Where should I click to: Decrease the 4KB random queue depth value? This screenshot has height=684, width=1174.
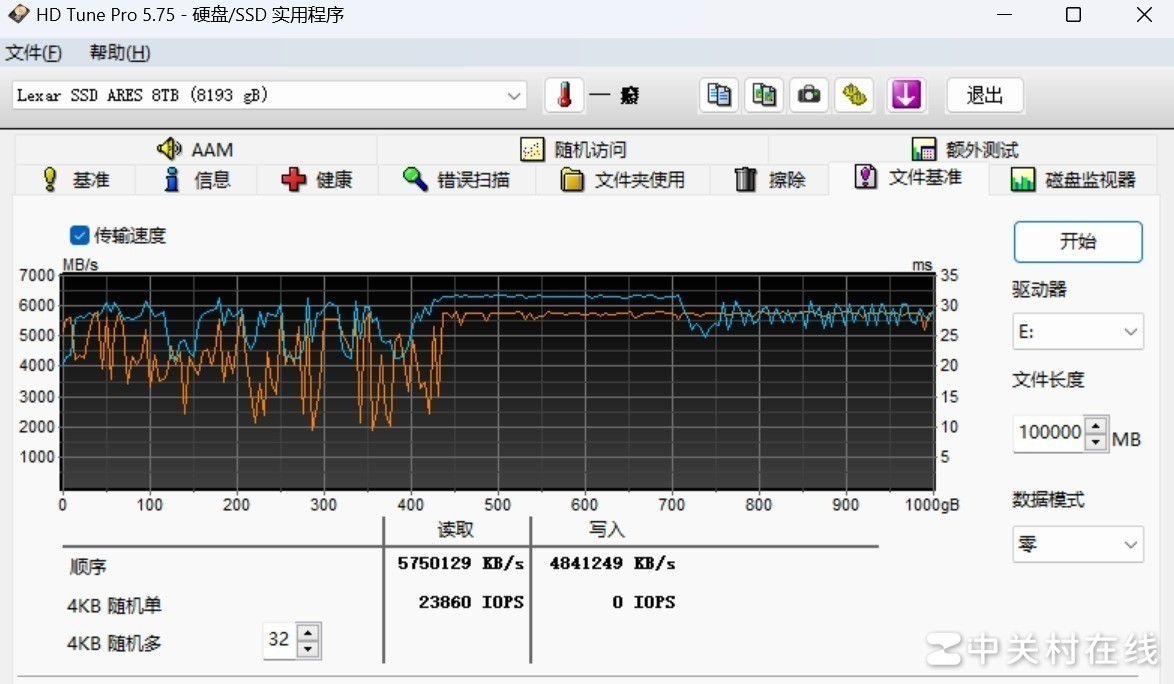click(x=309, y=649)
